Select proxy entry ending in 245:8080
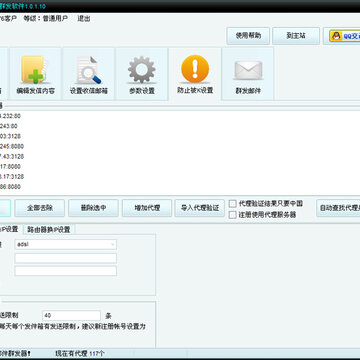The image size is (360, 360). (13, 146)
